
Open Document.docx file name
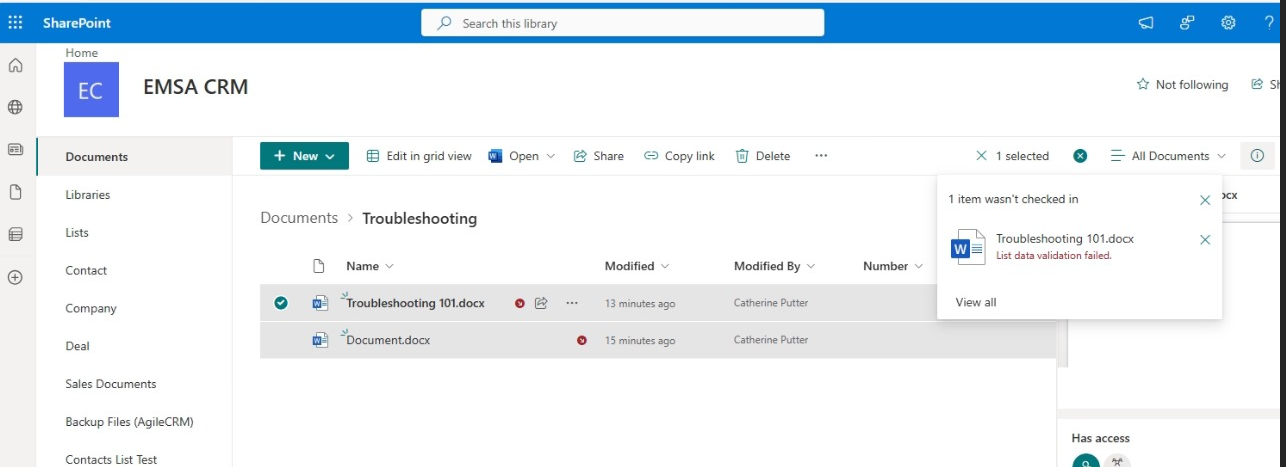[388, 340]
